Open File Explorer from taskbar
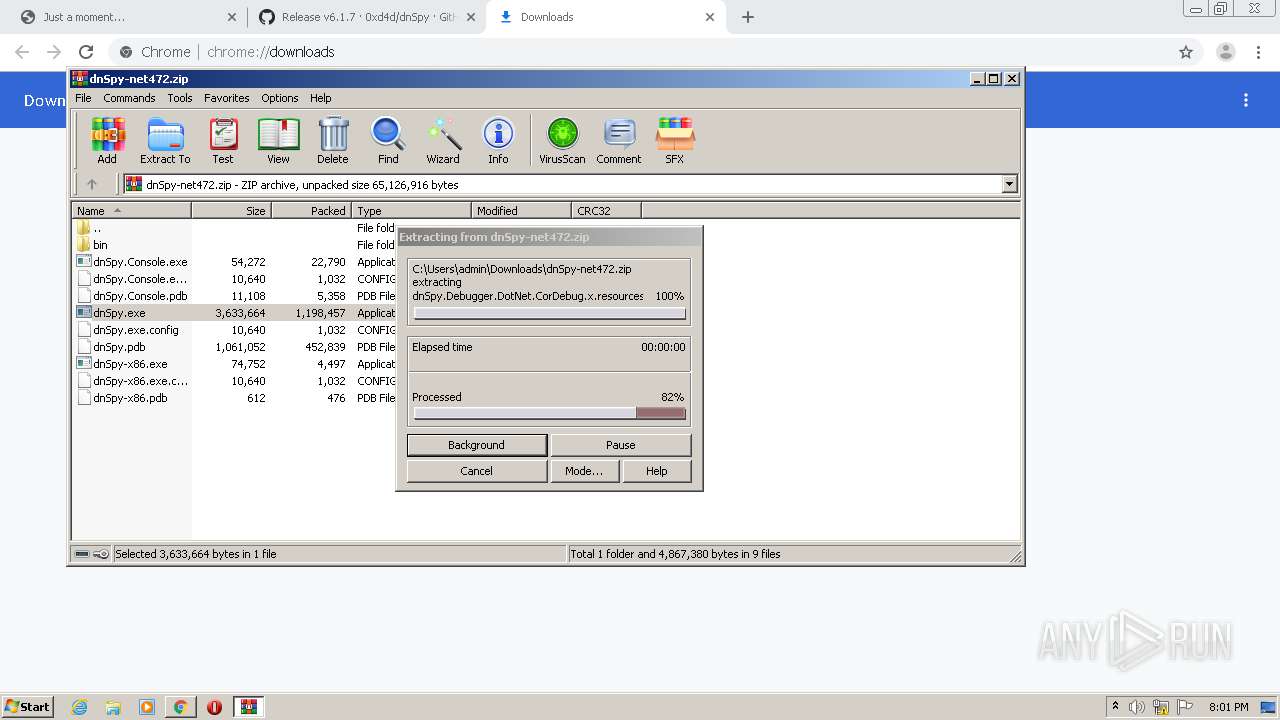 113,707
